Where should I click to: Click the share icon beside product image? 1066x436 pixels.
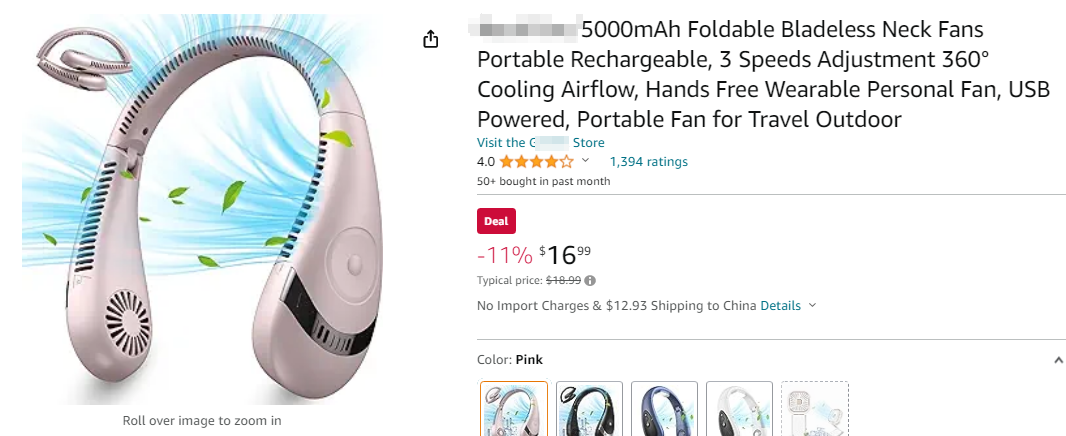(431, 39)
